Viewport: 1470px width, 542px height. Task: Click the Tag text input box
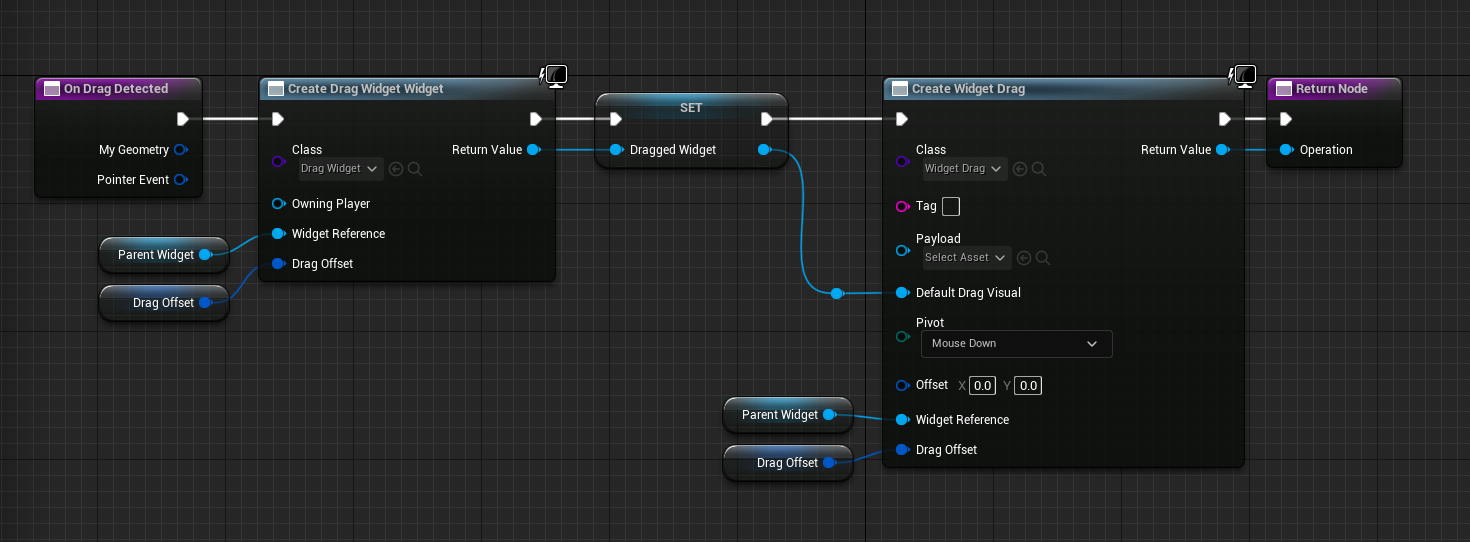pyautogui.click(x=951, y=206)
